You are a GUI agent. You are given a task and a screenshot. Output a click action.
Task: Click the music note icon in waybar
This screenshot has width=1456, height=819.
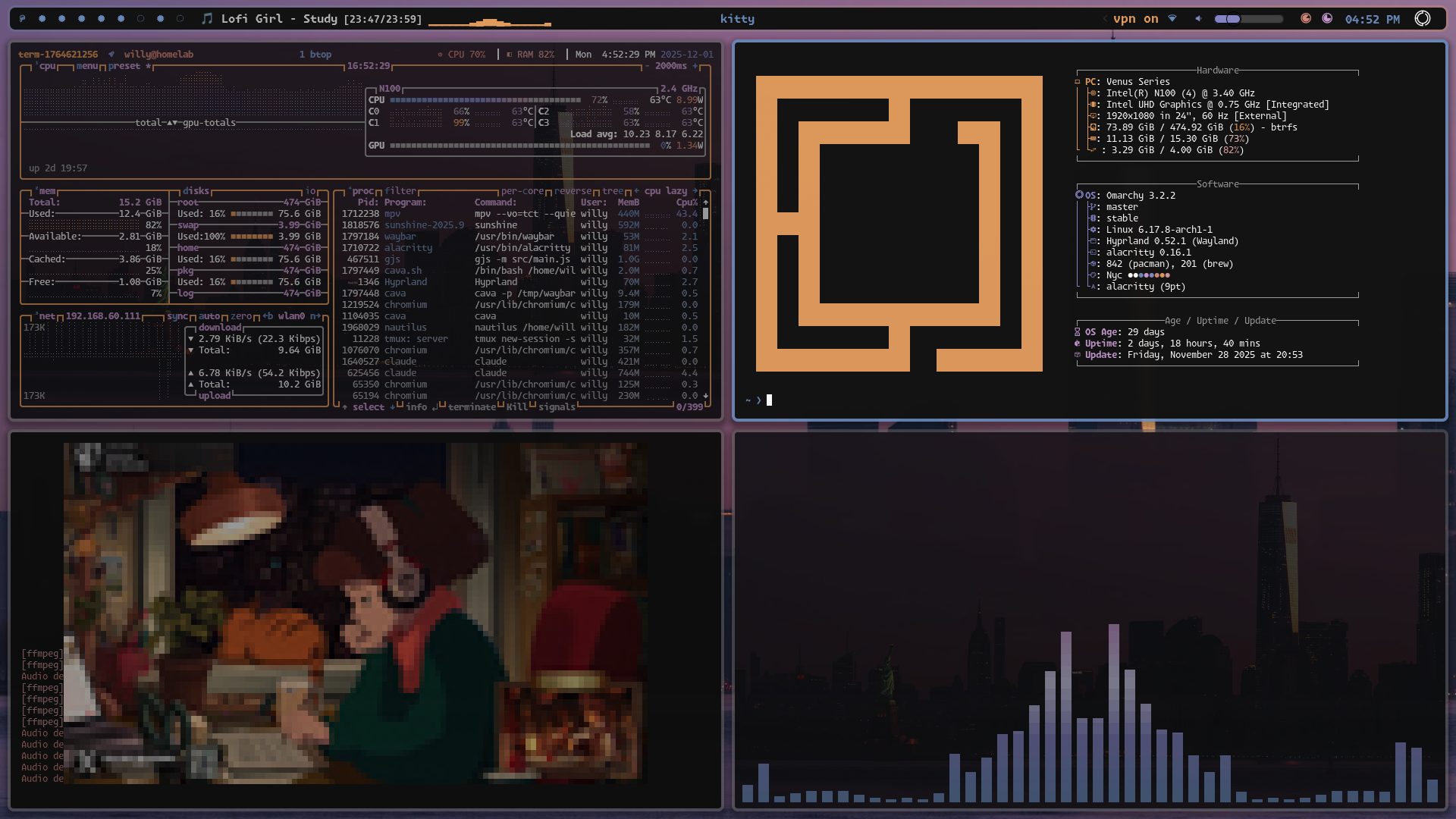click(207, 19)
